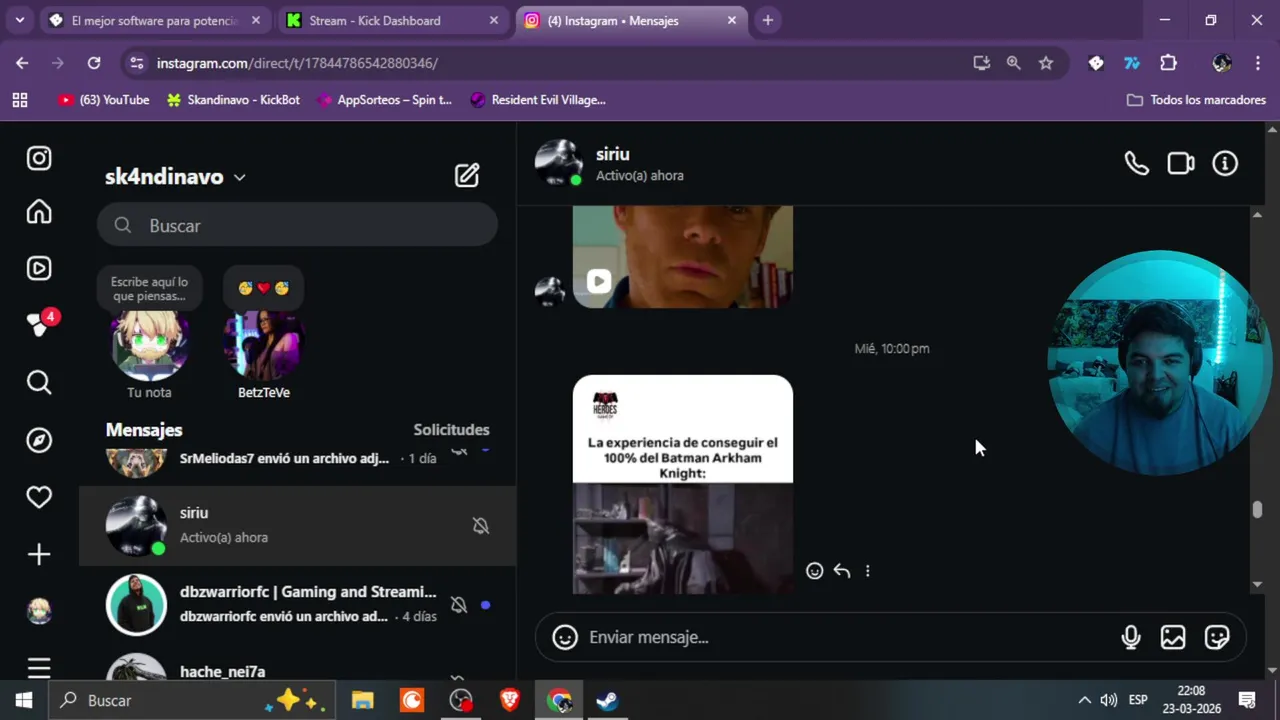Switch to Stream - Kick Dashboard tab
1280x720 pixels.
(x=391, y=20)
